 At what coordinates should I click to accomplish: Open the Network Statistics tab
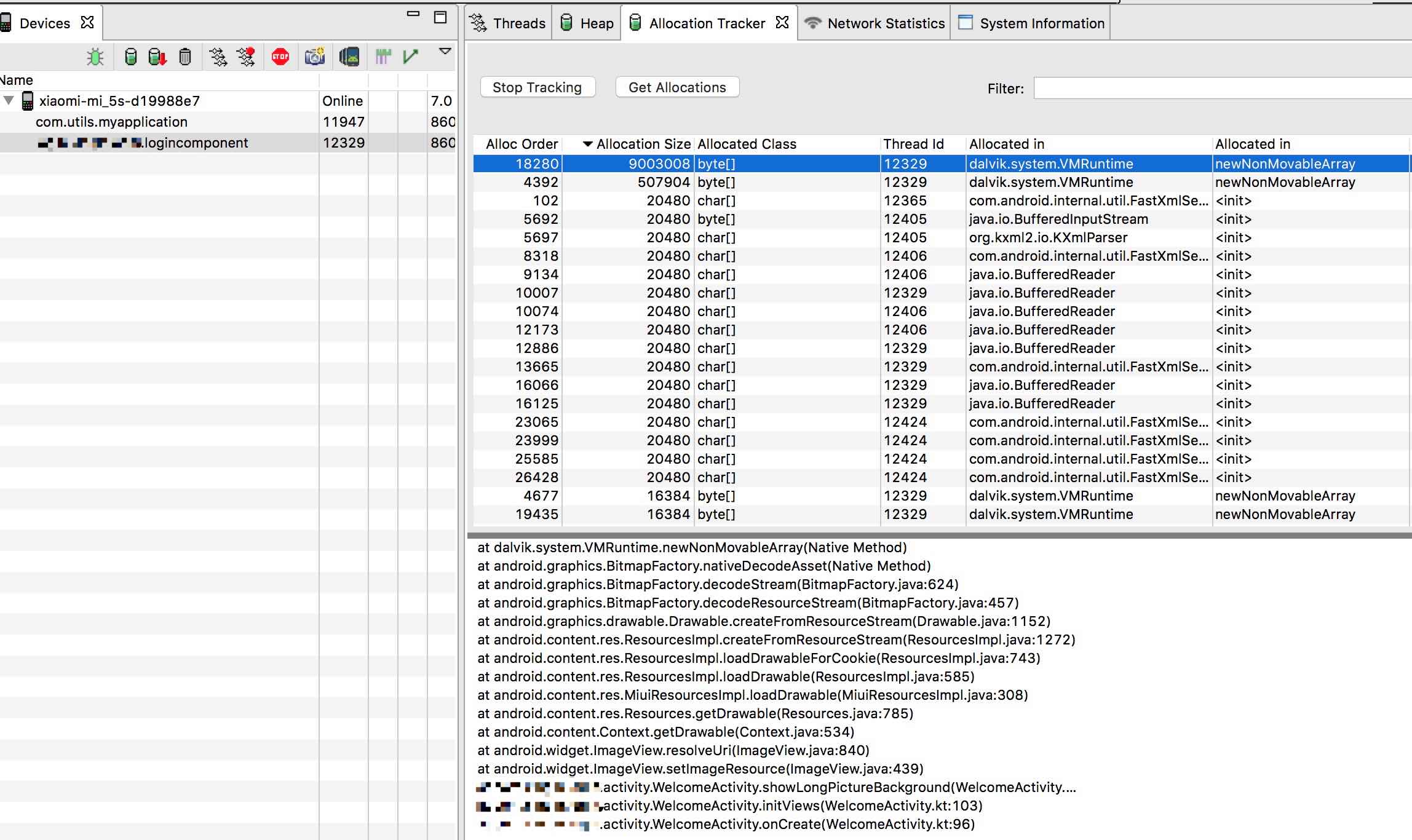pos(876,23)
